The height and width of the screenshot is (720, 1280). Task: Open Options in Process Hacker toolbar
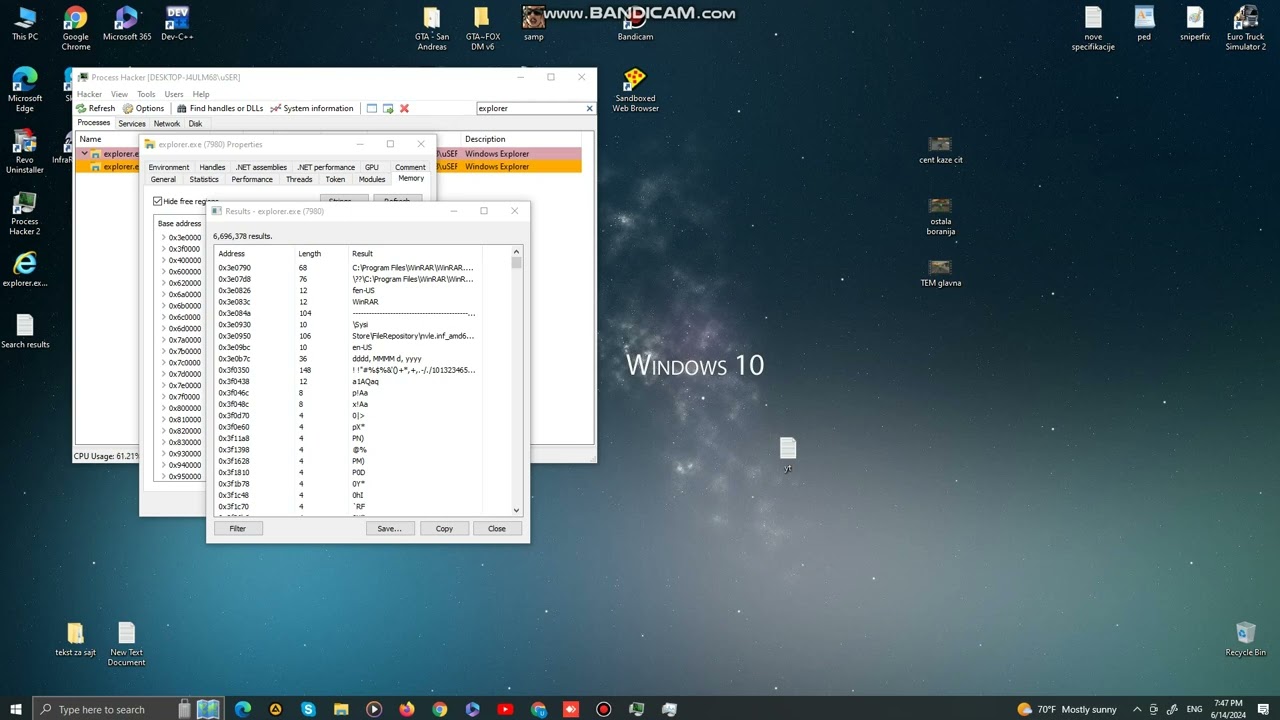coord(143,108)
